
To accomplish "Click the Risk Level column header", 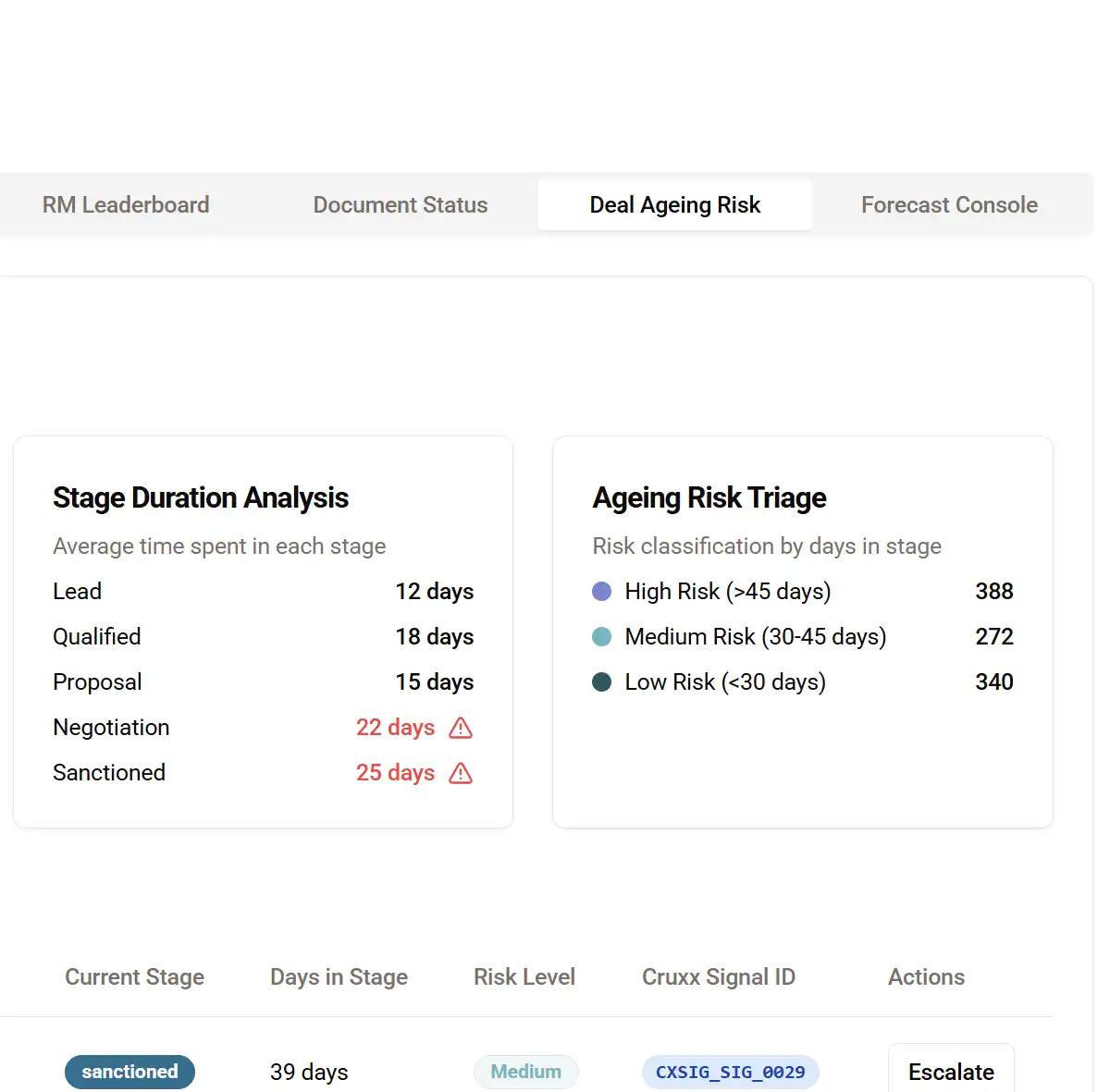I will tap(524, 977).
